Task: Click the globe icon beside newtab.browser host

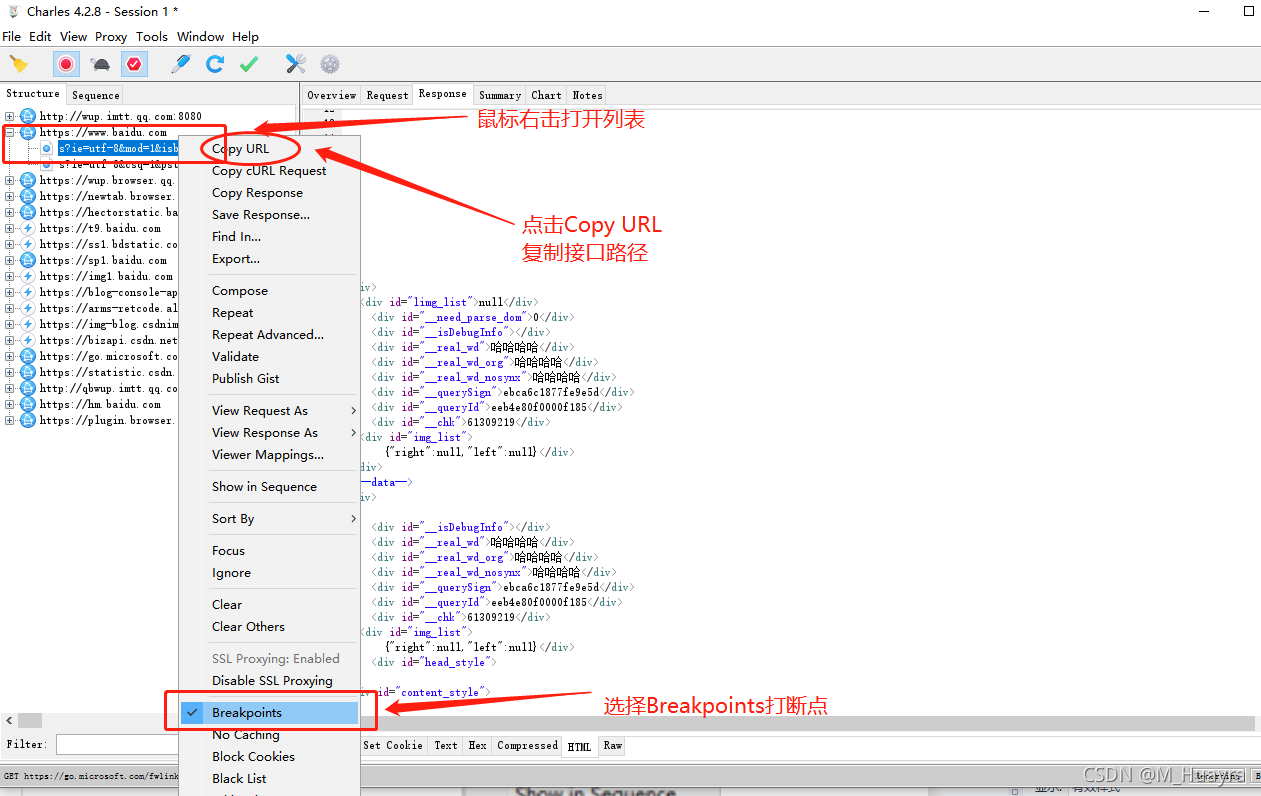Action: pyautogui.click(x=28, y=196)
